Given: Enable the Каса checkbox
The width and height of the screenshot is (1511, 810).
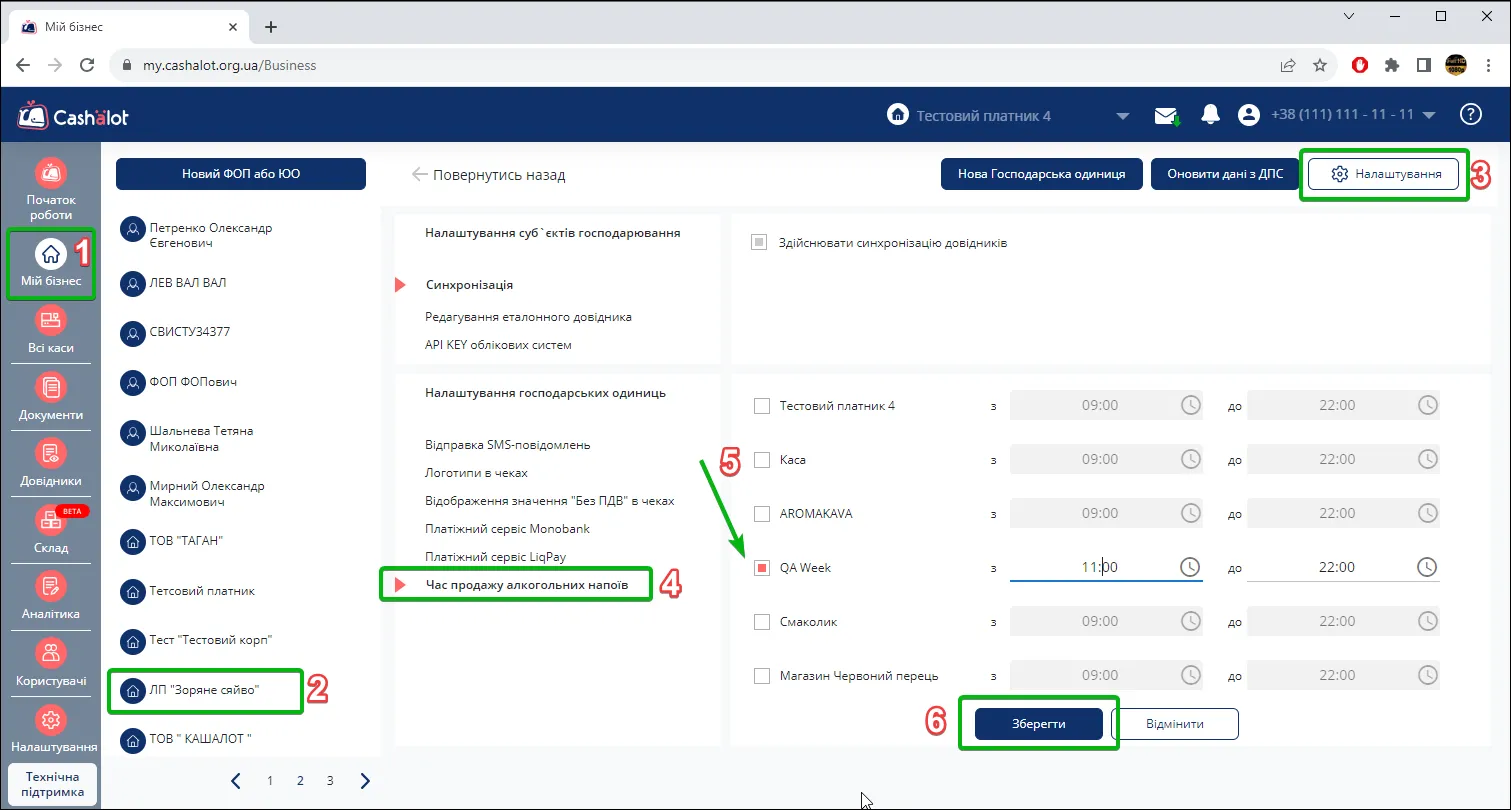Looking at the screenshot, I should (761, 459).
